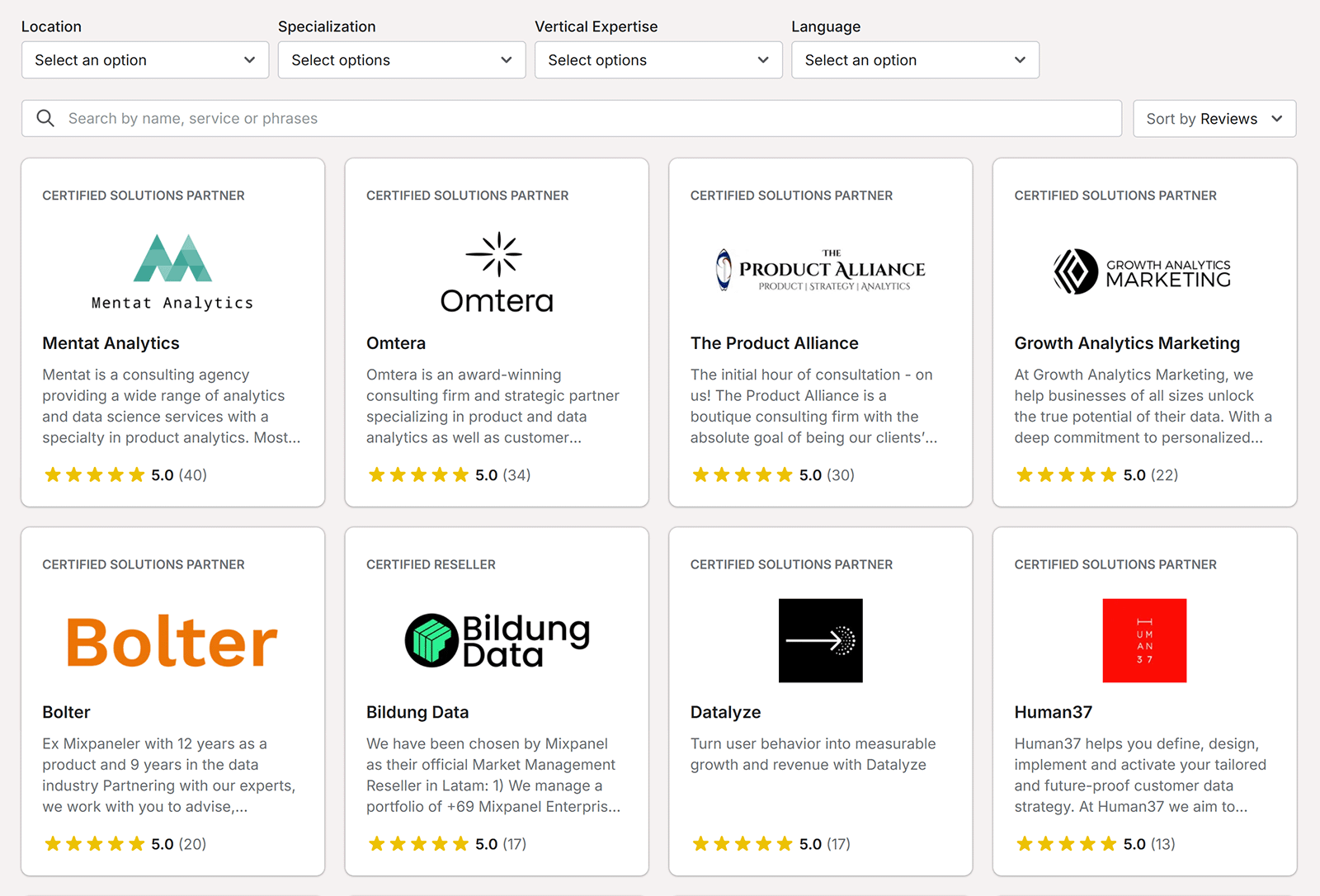Screen dimensions: 1320x896
Task: Click the five-star rating on Datalyze
Action: click(742, 843)
